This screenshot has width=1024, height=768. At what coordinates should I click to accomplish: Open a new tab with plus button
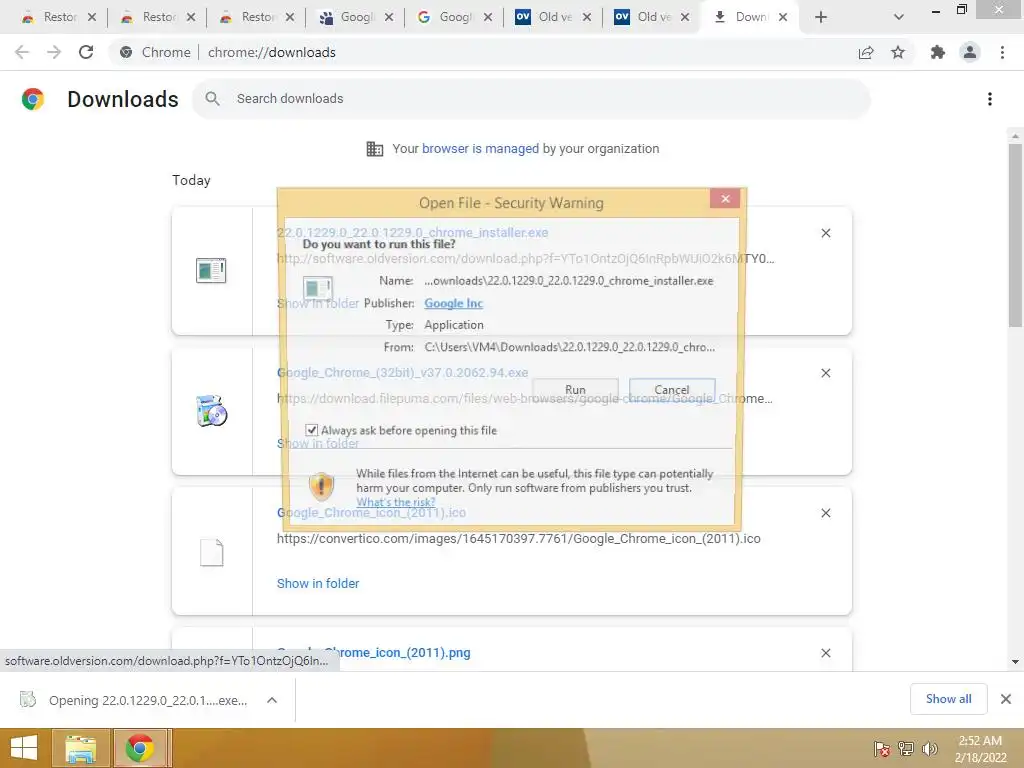point(821,17)
